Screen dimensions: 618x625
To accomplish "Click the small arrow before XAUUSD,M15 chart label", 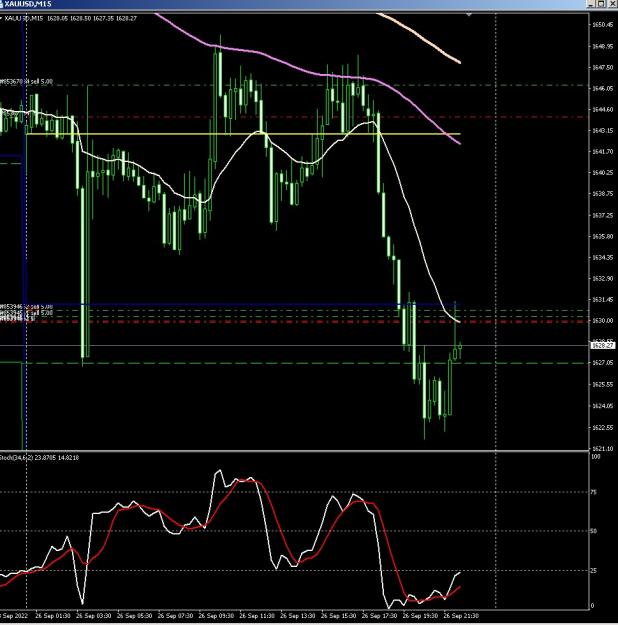I will (x=1, y=18).
